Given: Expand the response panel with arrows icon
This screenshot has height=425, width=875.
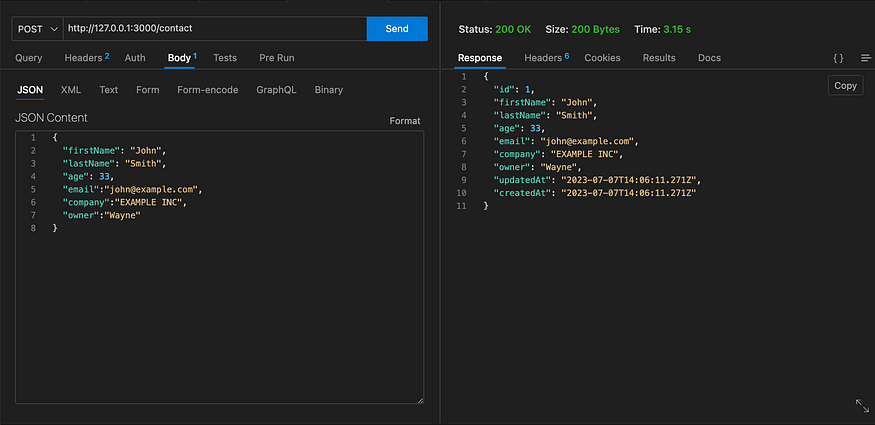Looking at the screenshot, I should 862,405.
